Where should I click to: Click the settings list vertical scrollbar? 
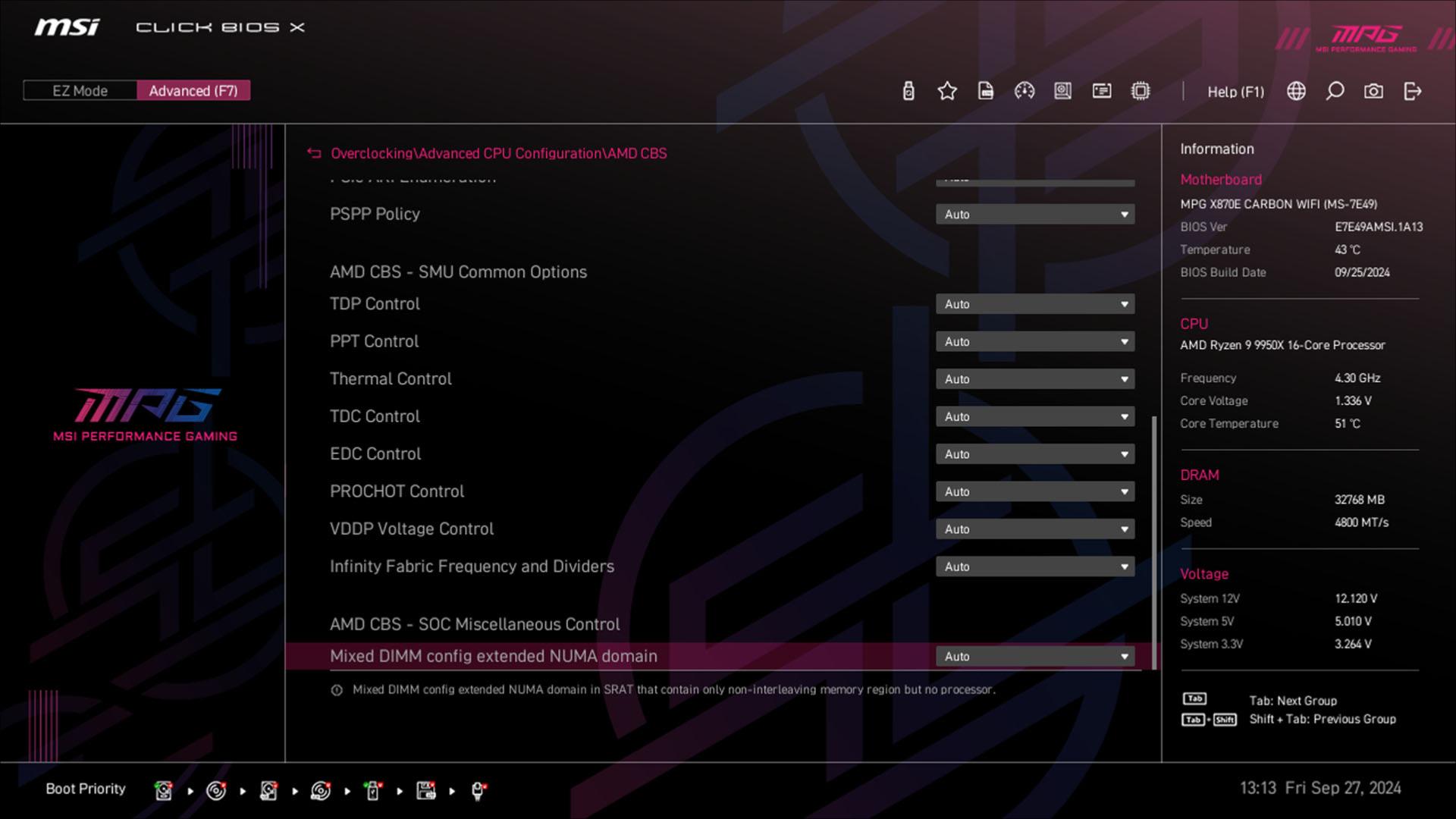click(x=1155, y=542)
